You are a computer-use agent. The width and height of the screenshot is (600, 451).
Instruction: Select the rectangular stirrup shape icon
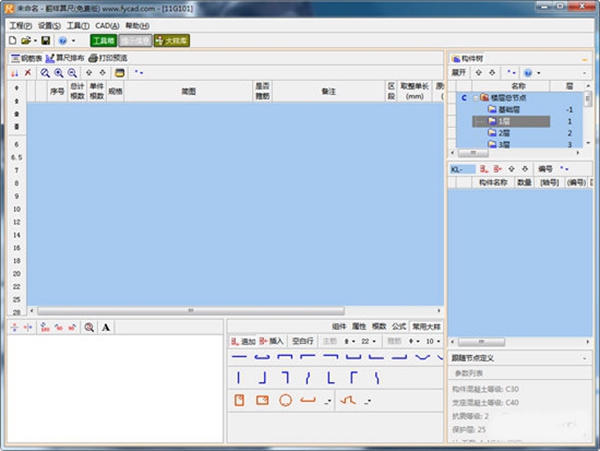pos(262,400)
